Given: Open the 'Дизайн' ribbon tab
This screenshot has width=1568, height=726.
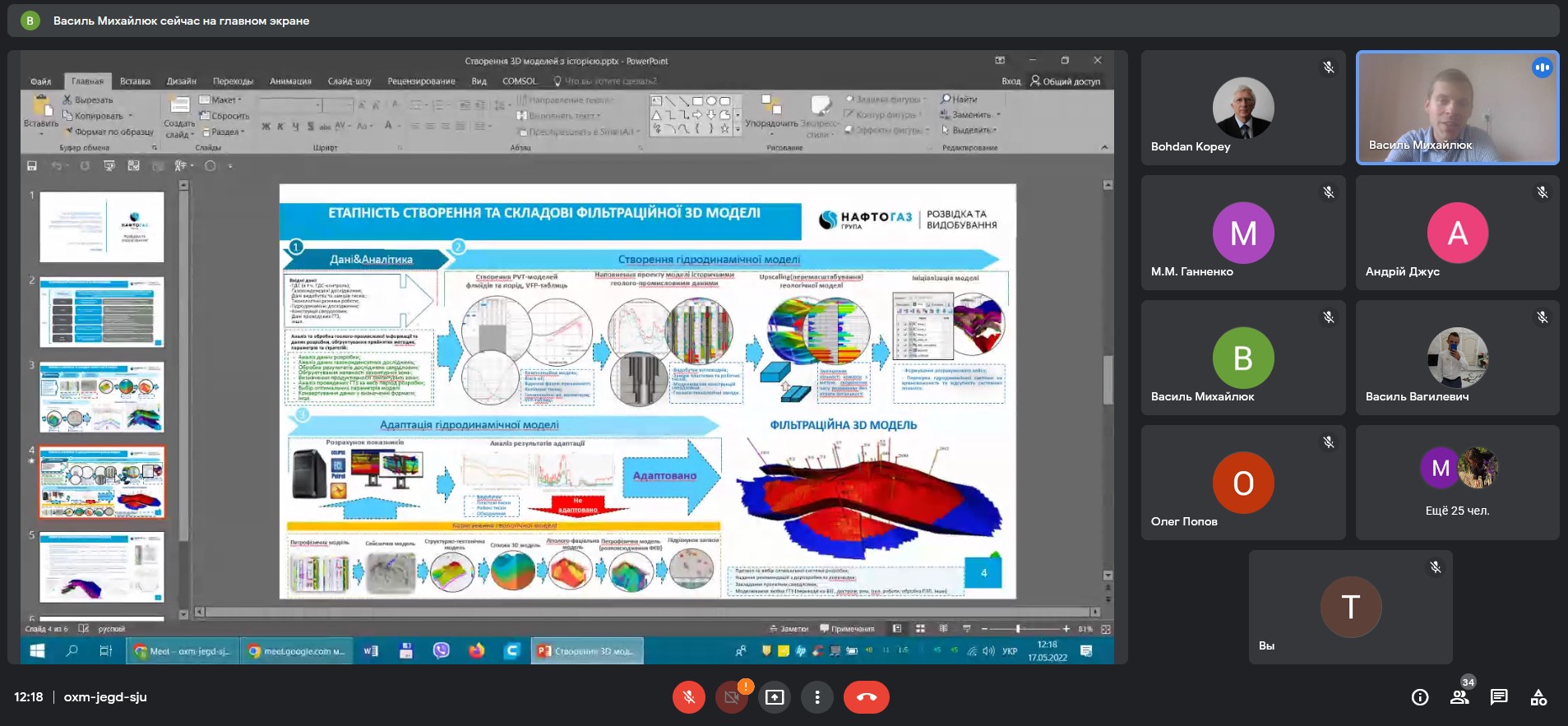Looking at the screenshot, I should pos(182,81).
